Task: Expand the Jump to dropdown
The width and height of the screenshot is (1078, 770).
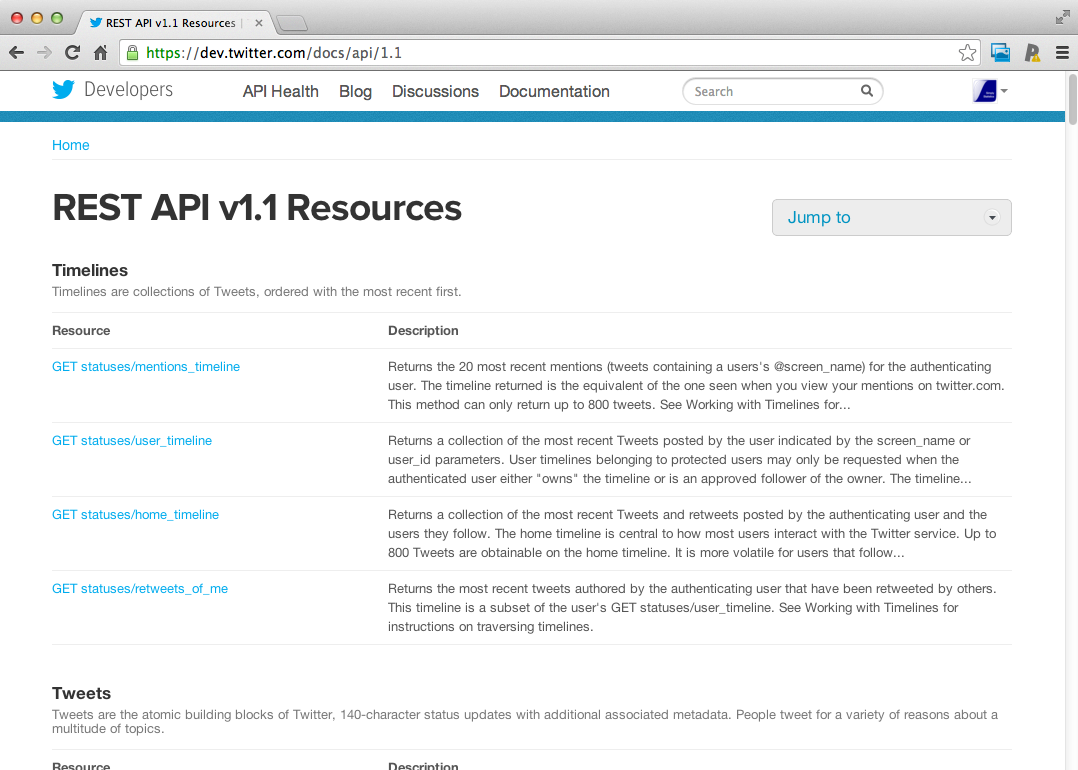Action: click(x=892, y=217)
